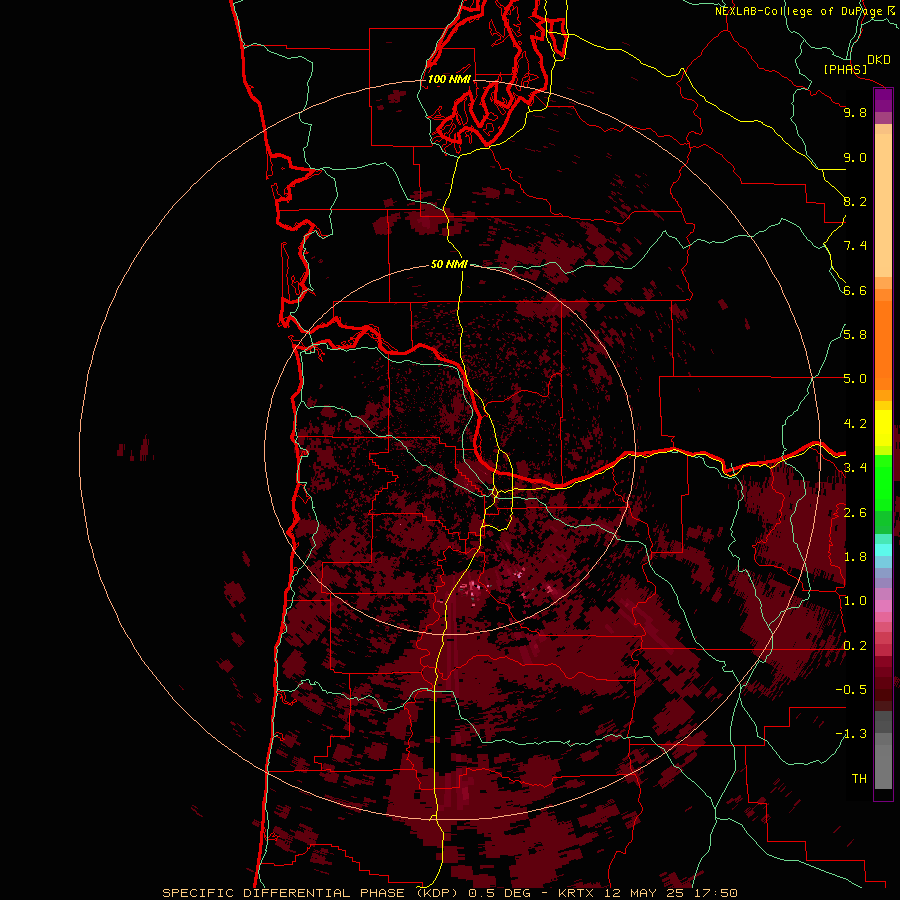Click the DKD label above the scale
This screenshot has height=900, width=900.
pyautogui.click(x=879, y=60)
